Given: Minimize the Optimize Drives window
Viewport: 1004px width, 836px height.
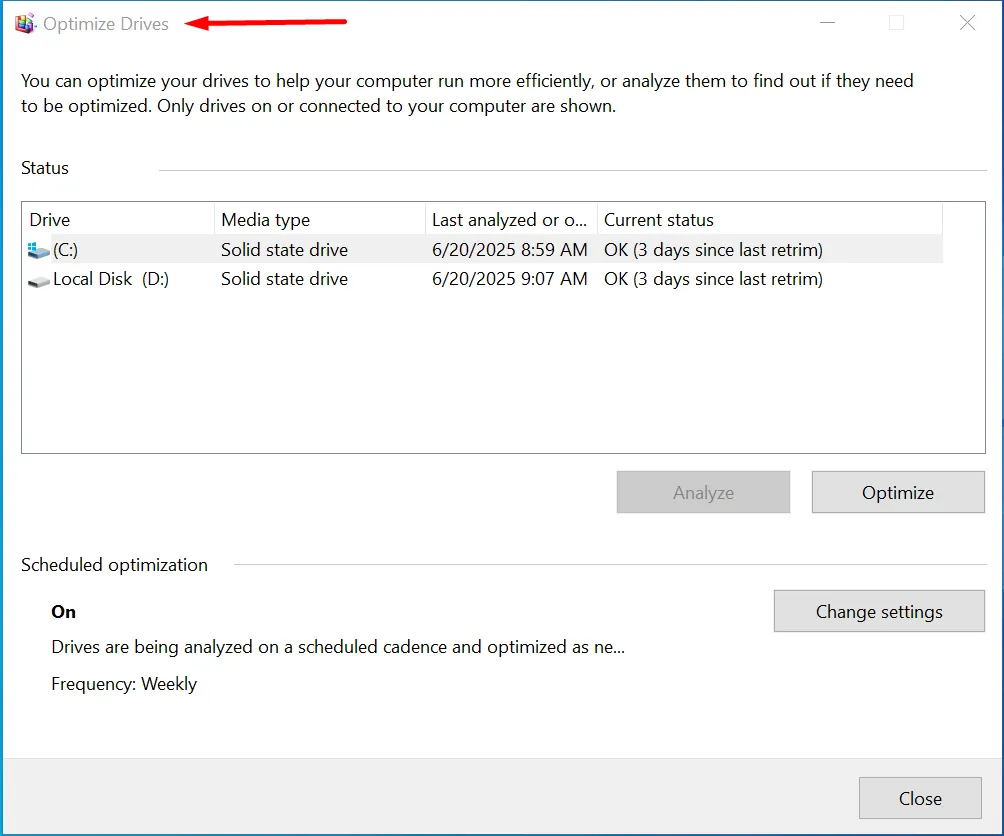Looking at the screenshot, I should point(826,23).
